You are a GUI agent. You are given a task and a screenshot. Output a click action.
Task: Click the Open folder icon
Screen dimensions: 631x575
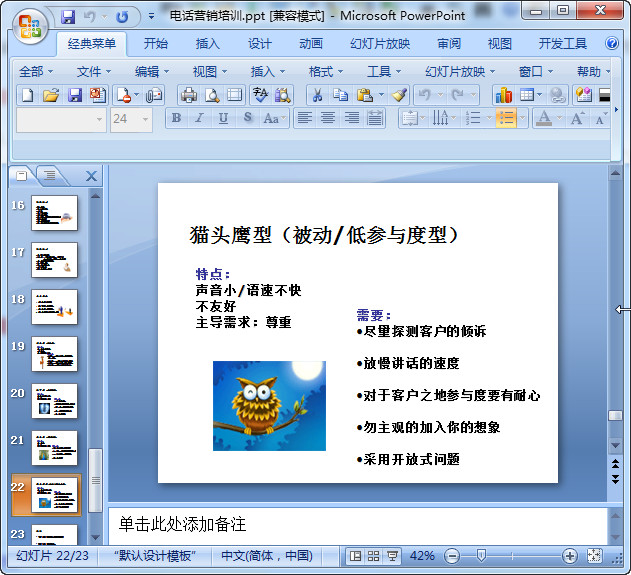point(51,95)
